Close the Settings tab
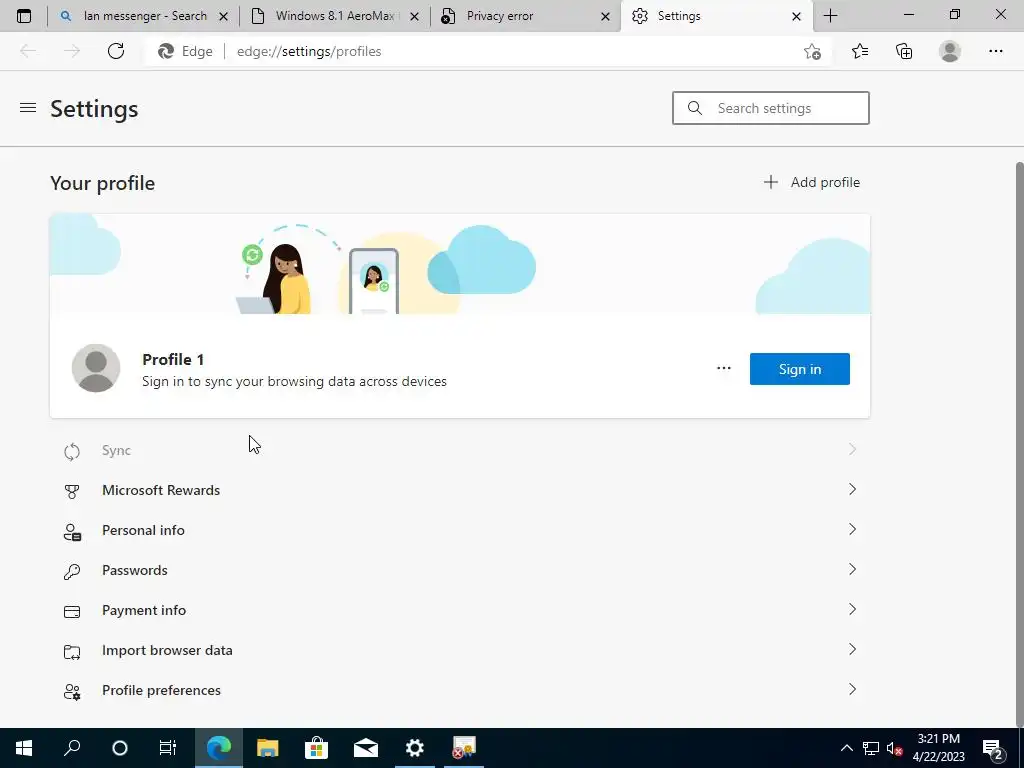The height and width of the screenshot is (768, 1024). point(796,16)
